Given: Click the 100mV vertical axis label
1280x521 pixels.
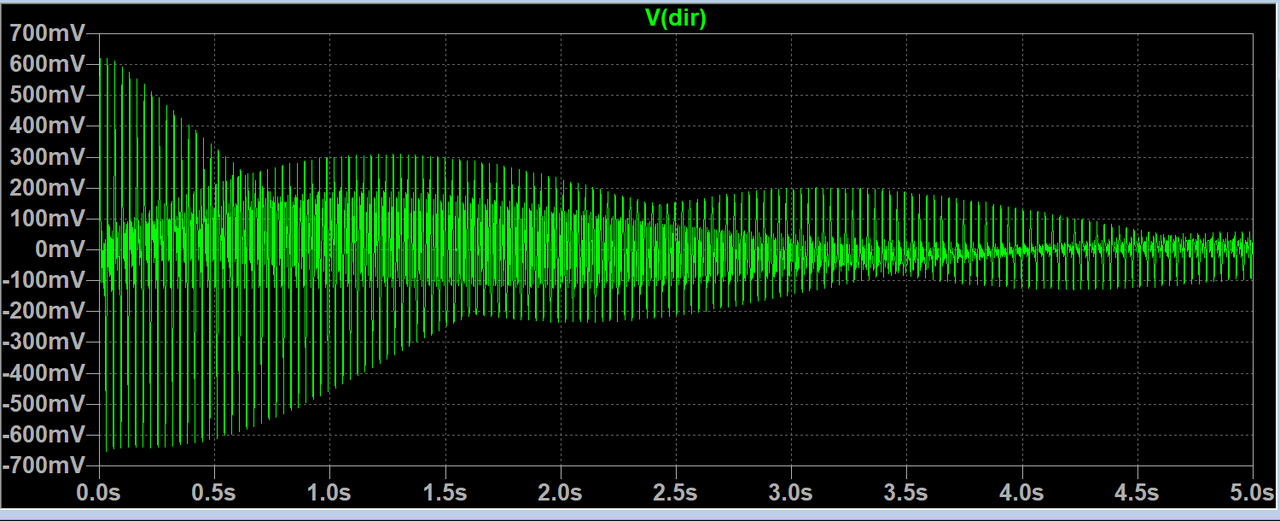Looking at the screenshot, I should click(49, 219).
